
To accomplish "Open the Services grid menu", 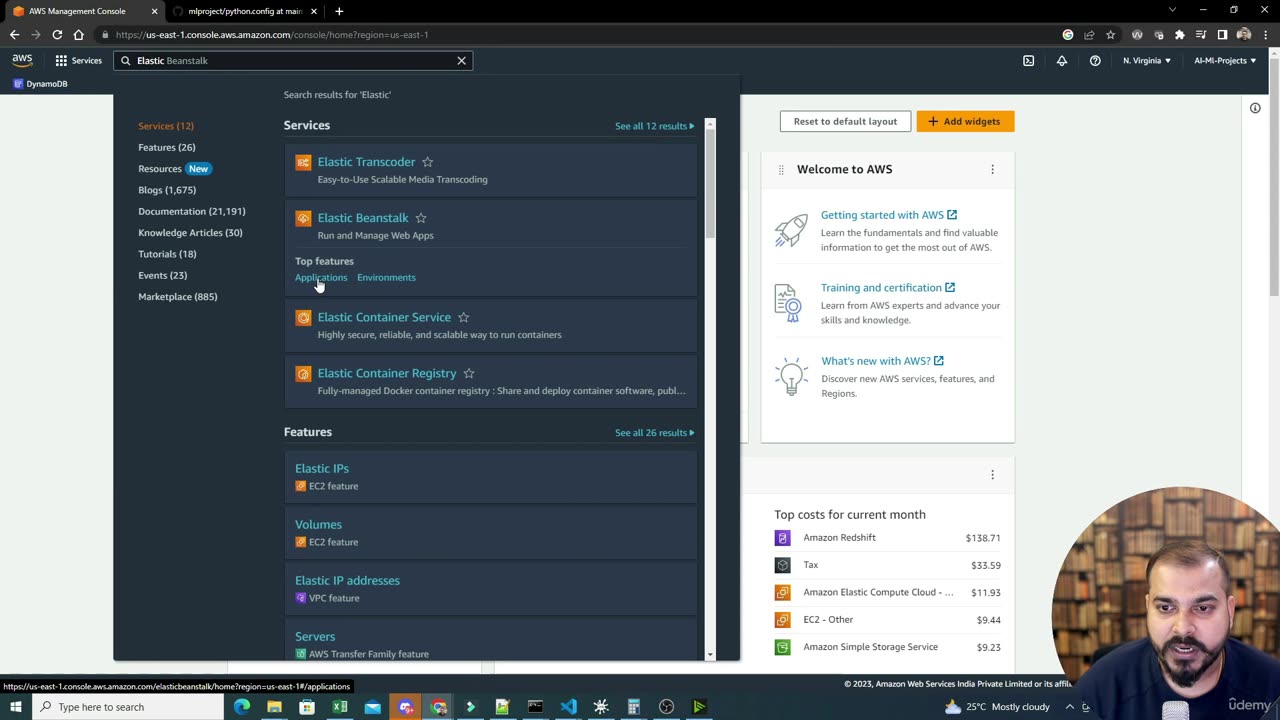I will [x=78, y=61].
